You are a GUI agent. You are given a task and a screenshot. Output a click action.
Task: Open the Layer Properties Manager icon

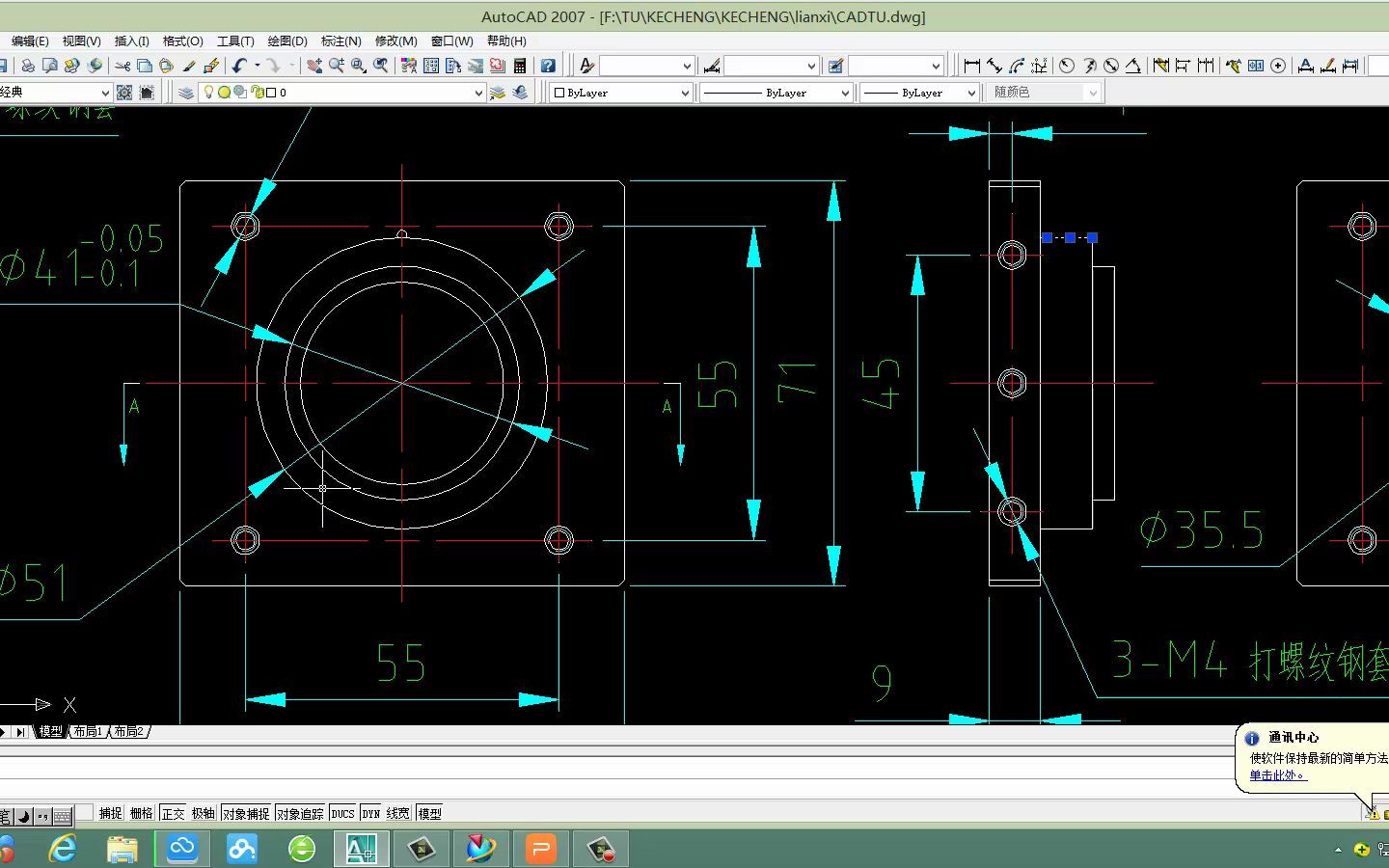tap(186, 93)
